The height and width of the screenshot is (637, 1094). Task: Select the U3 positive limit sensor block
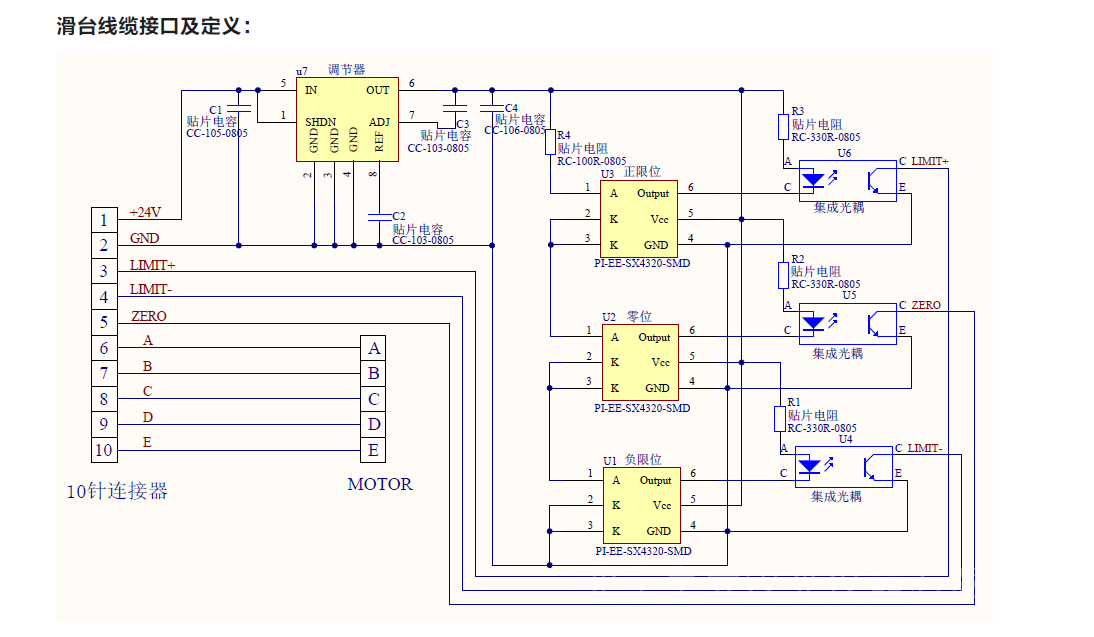[x=638, y=219]
